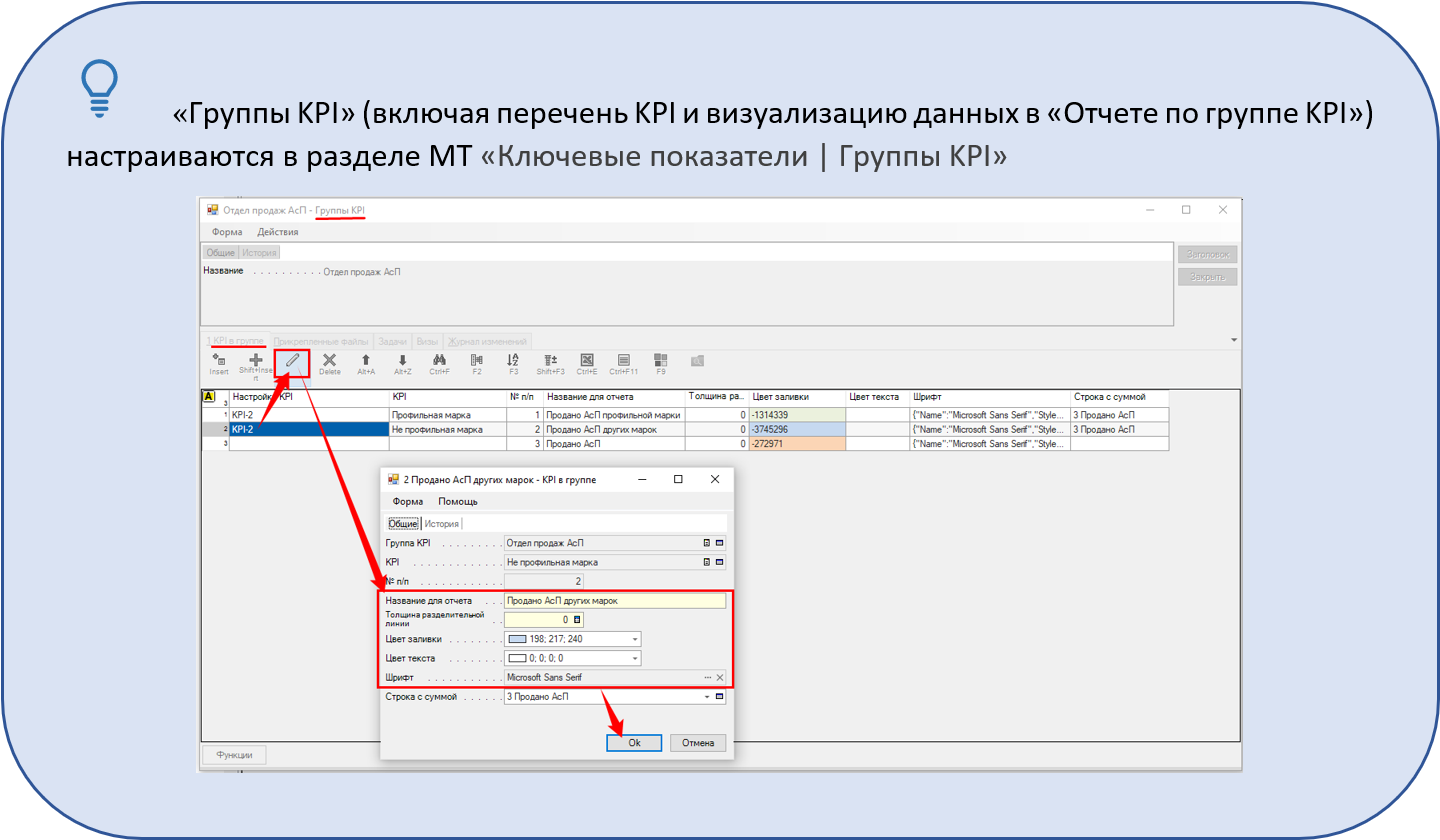Screen dimensions: 1440x840
Task: Click the move up arrow icon (Alt+A)
Action: click(x=366, y=360)
